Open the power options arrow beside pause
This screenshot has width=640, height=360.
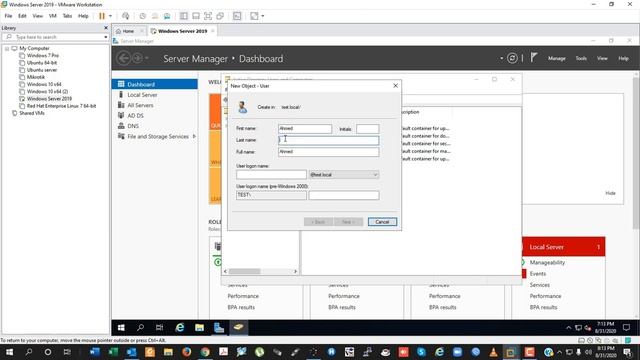(110, 16)
